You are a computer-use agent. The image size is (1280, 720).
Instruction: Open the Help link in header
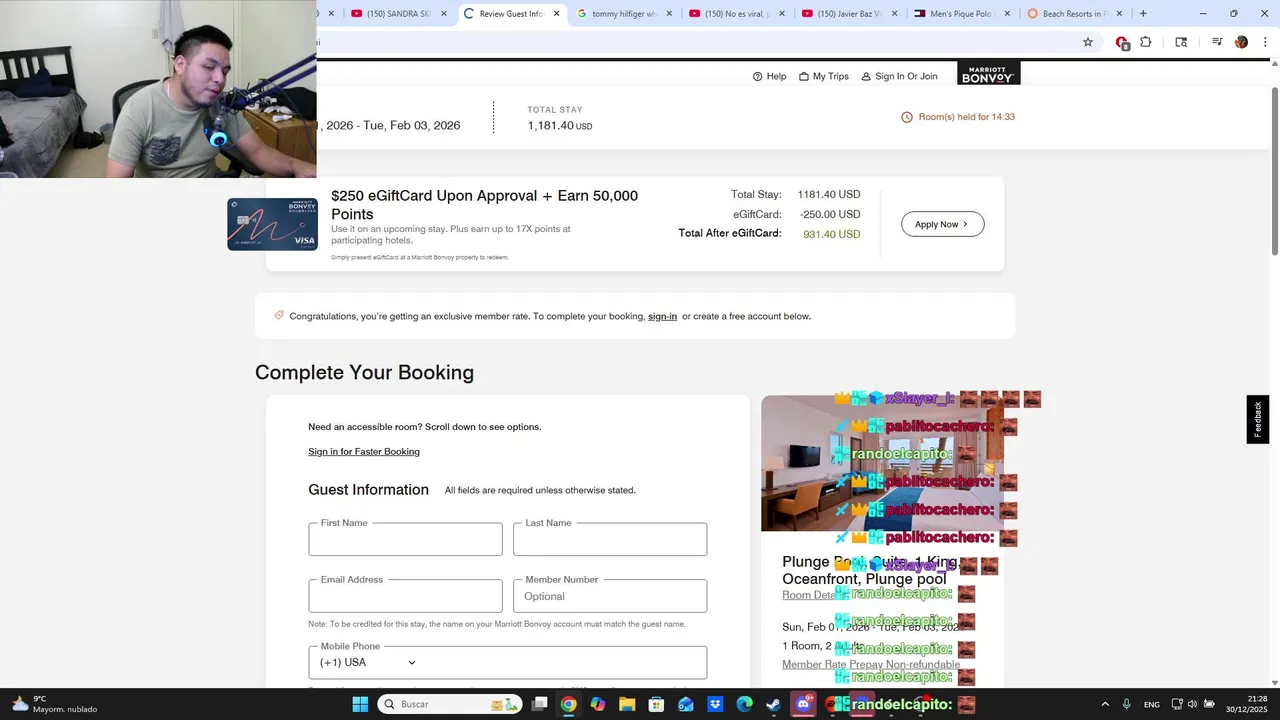769,76
